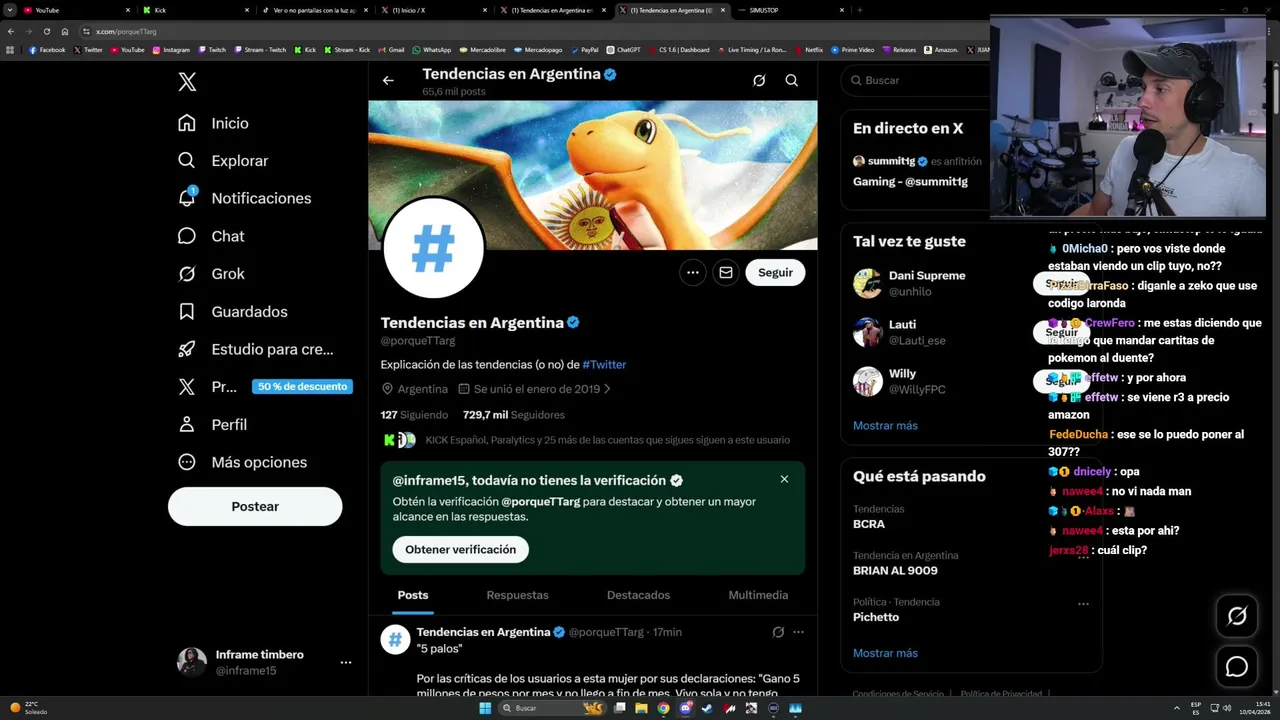1280x720 pixels.
Task: Click the back arrow in profile header
Action: click(388, 81)
